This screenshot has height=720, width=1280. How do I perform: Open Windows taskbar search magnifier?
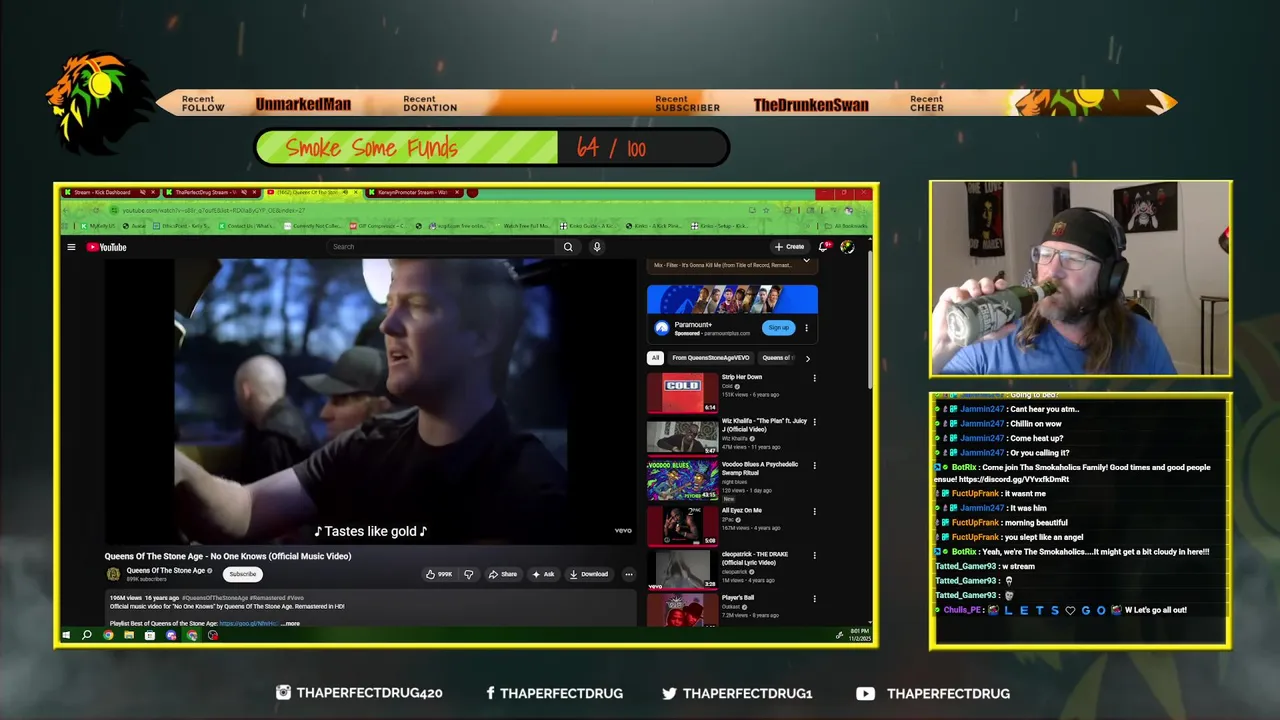[87, 635]
